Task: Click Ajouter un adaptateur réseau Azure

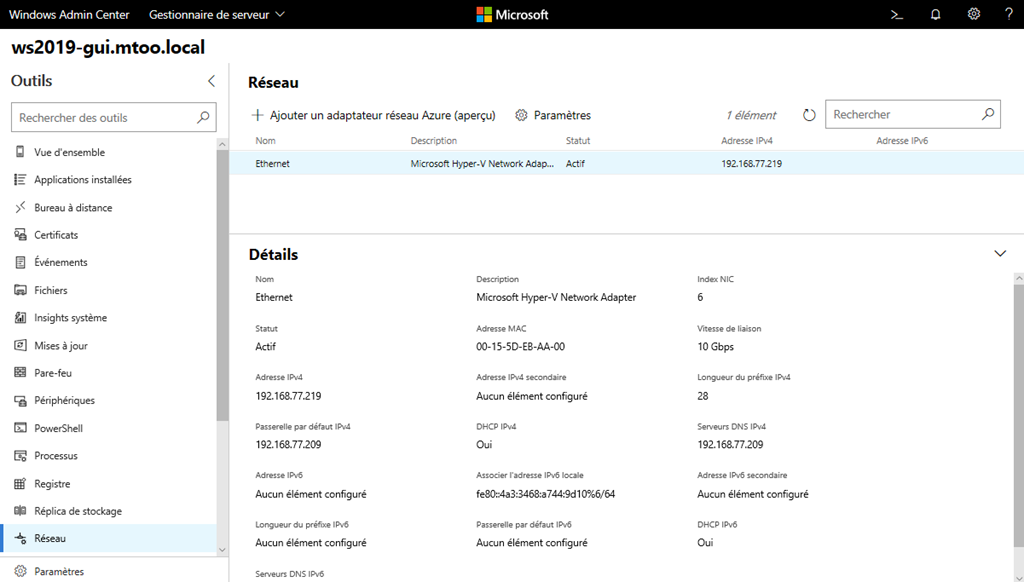Action: pyautogui.click(x=373, y=115)
